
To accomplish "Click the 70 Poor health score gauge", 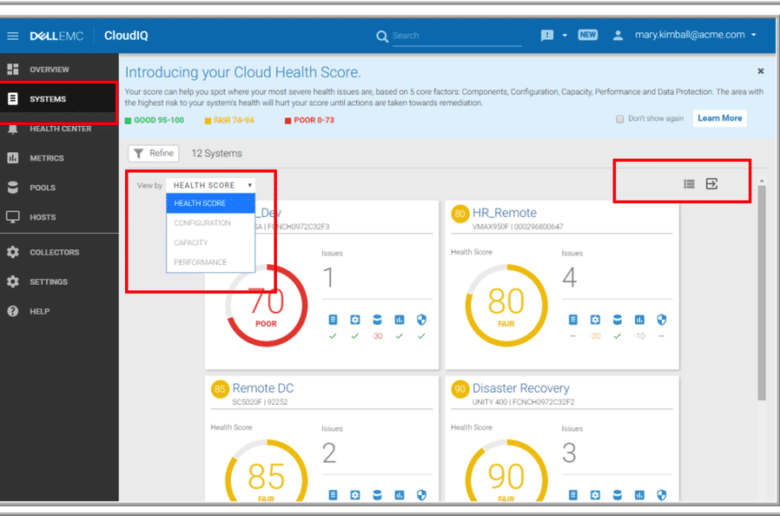I will (266, 305).
